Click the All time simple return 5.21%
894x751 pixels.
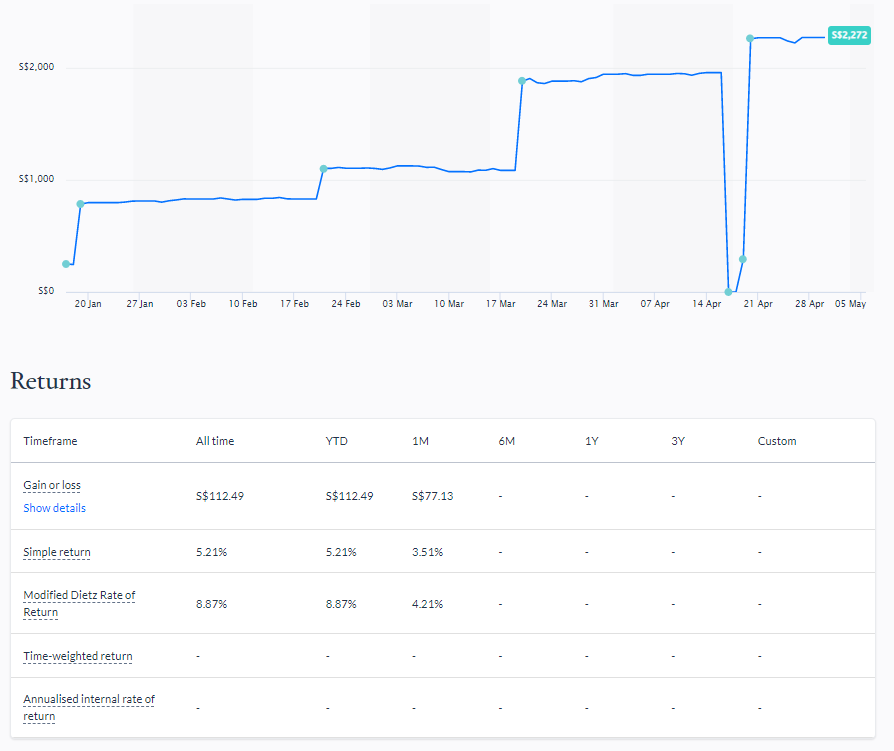pos(212,552)
